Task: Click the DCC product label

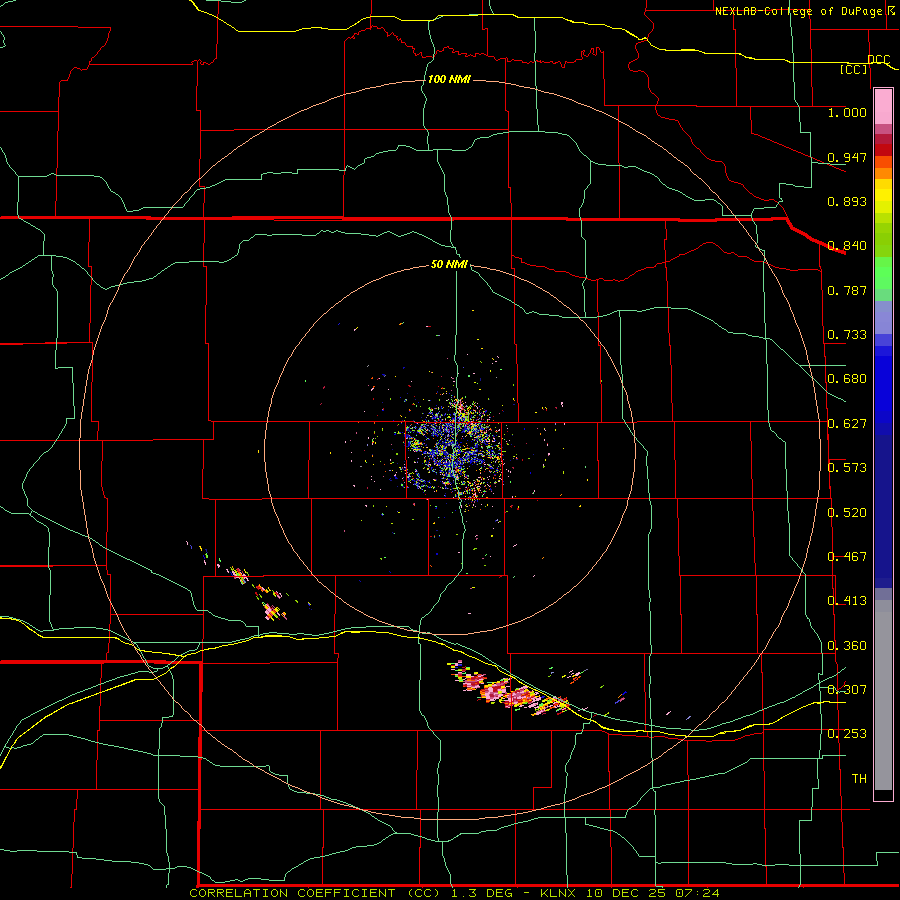Action: pyautogui.click(x=879, y=59)
